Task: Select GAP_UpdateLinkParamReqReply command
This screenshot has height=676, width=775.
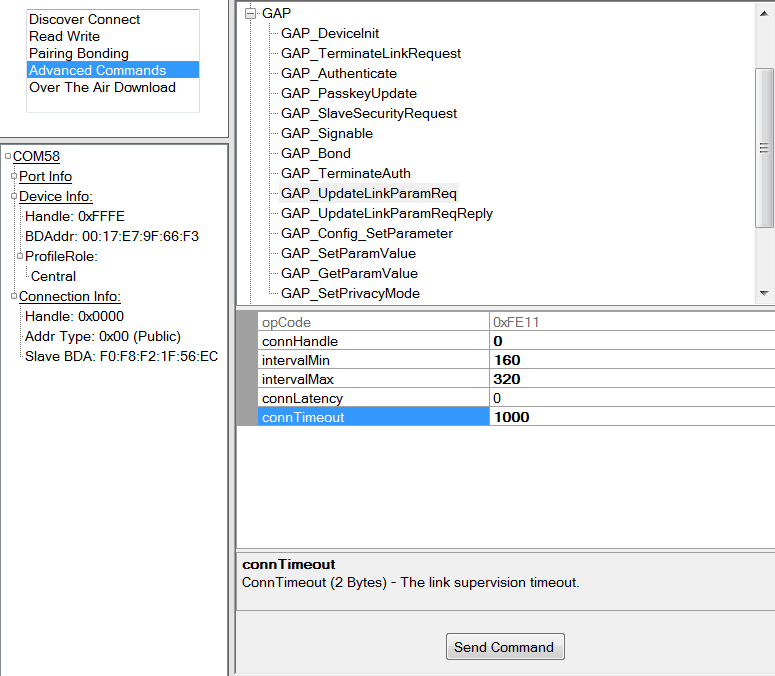Action: coord(386,213)
